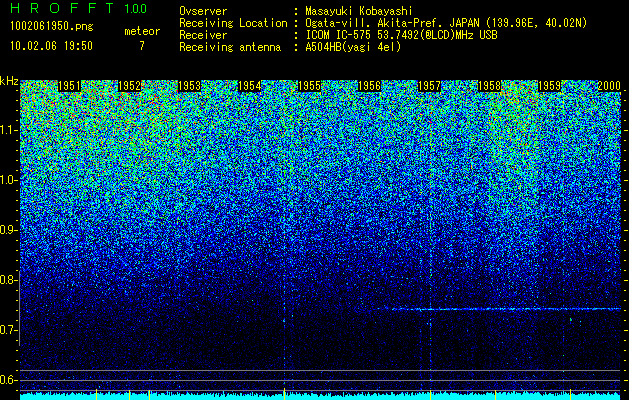Click the 1953 time marker
The width and height of the screenshot is (629, 400).
(x=189, y=86)
